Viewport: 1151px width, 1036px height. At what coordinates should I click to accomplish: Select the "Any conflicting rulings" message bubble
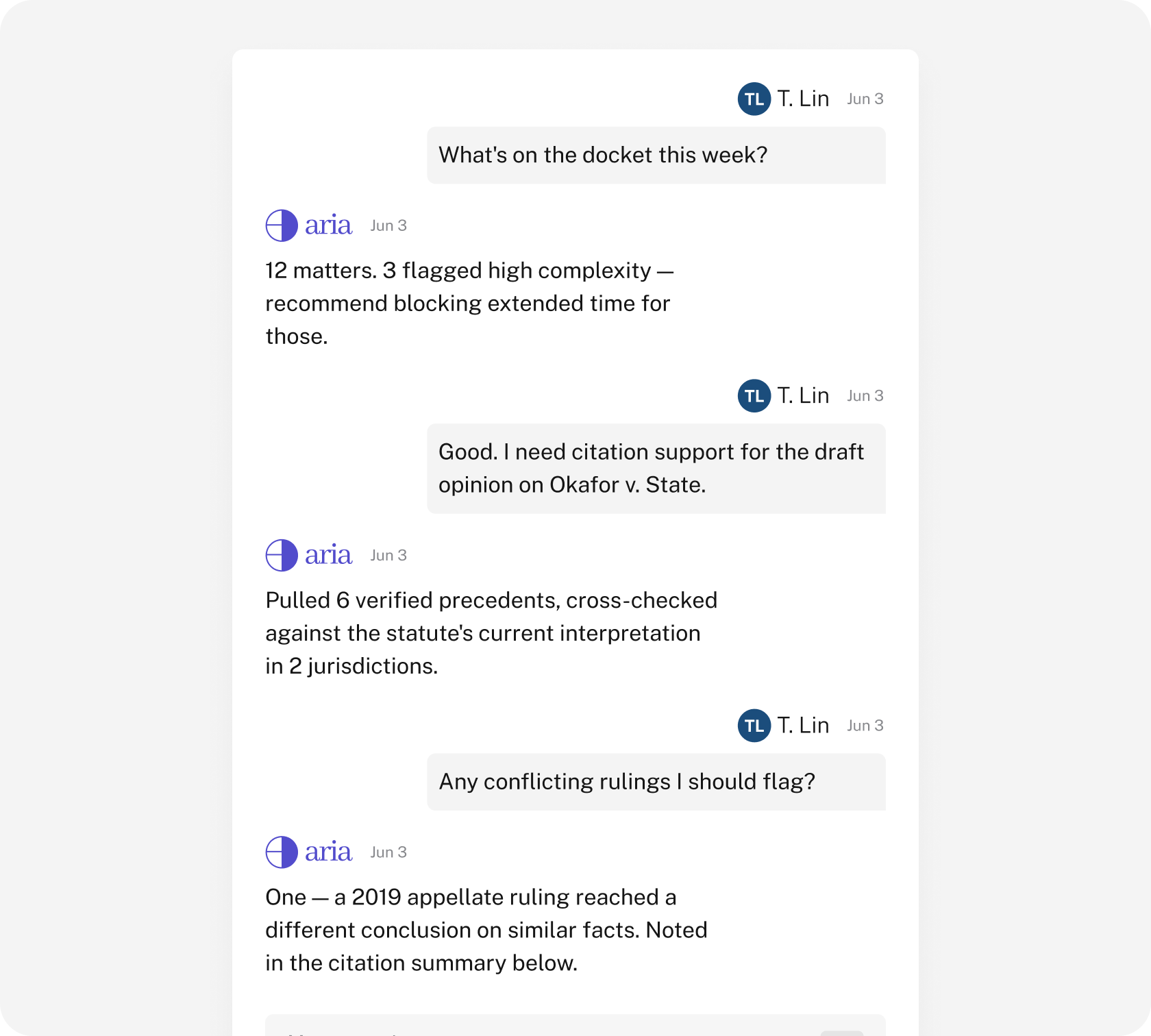[x=656, y=782]
